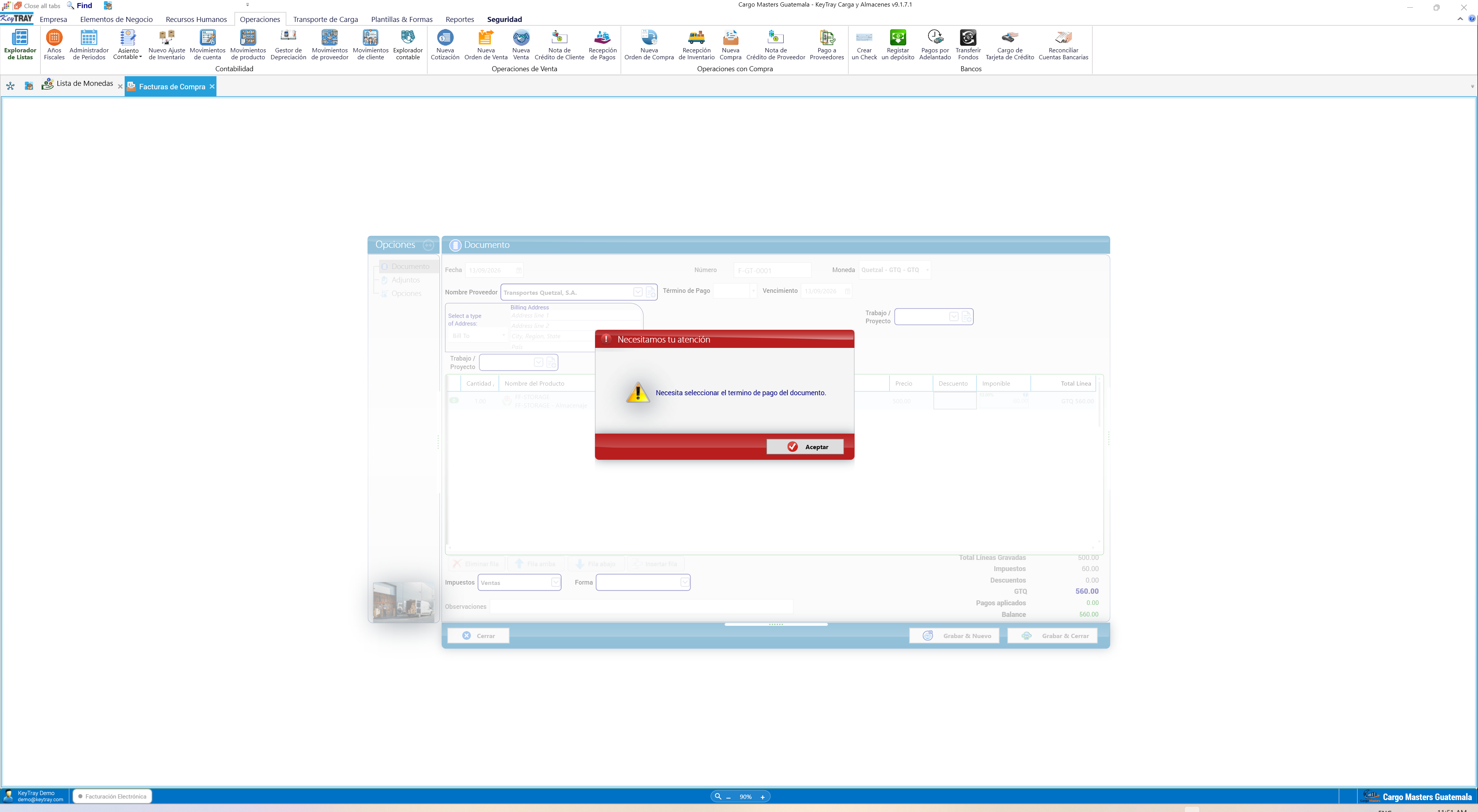The height and width of the screenshot is (812, 1478).
Task: Click Grabar & Cerrar button
Action: click(1053, 636)
